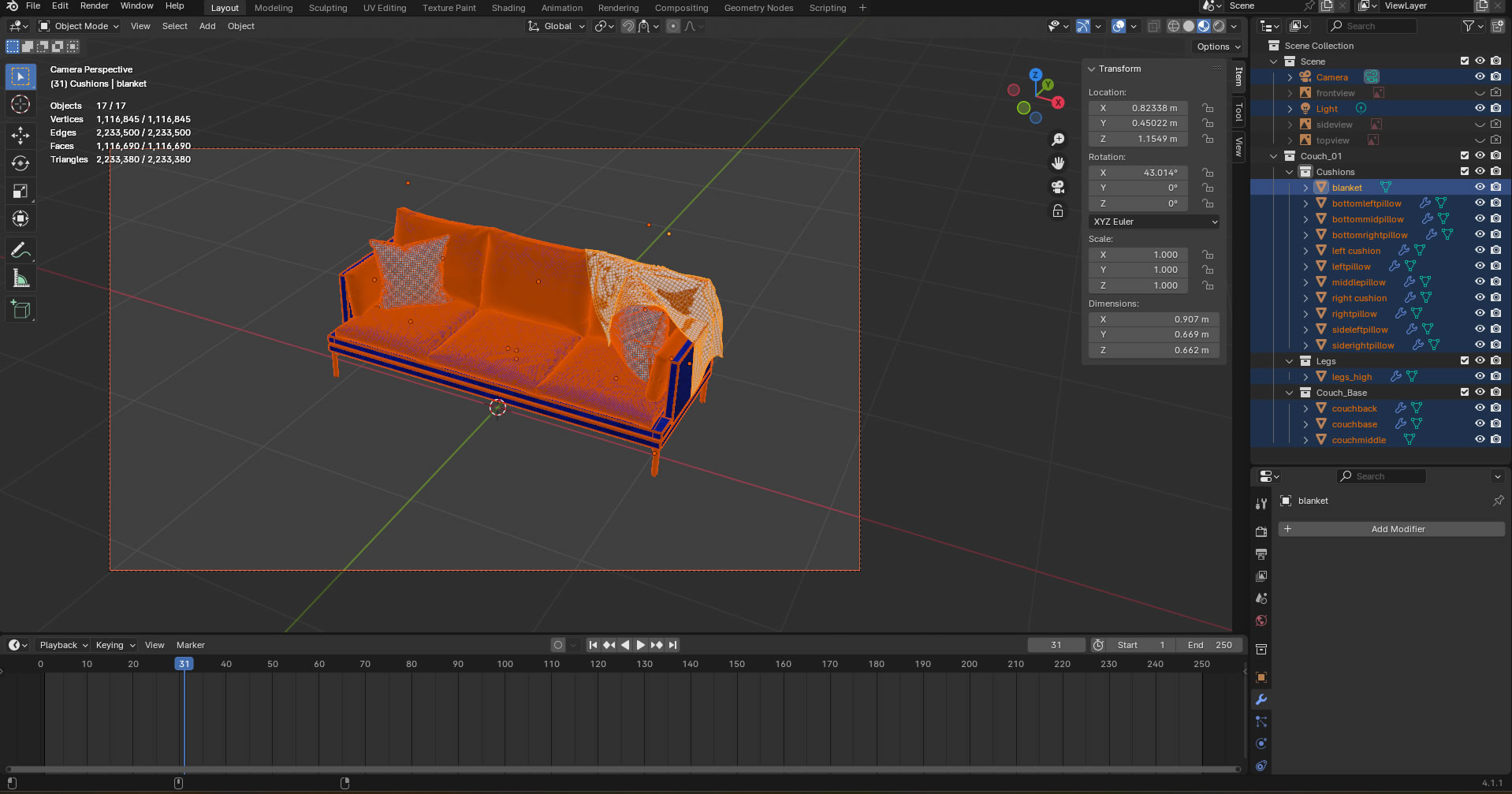Open the Object Mode dropdown
Screen dimensions: 1512x794
tap(79, 26)
